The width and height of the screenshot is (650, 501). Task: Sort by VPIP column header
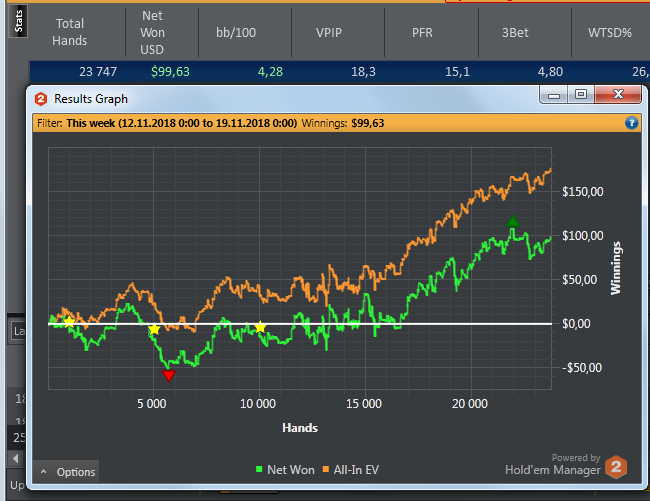click(x=329, y=32)
